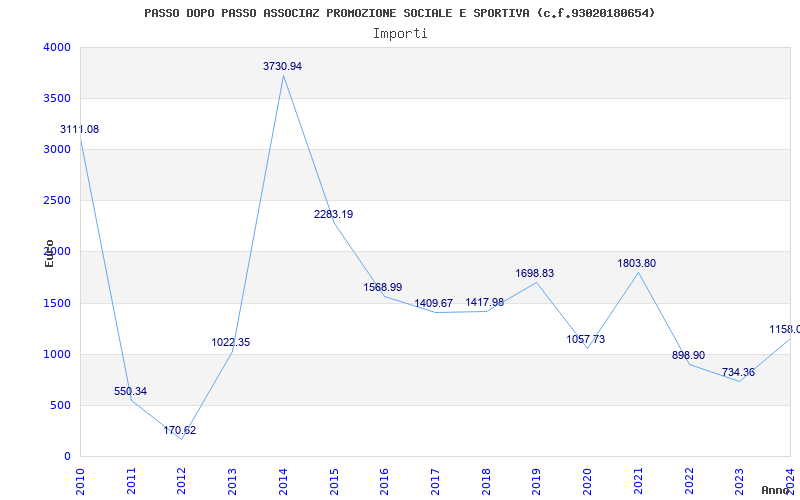
Task: Select data label 898.90
Action: click(688, 356)
